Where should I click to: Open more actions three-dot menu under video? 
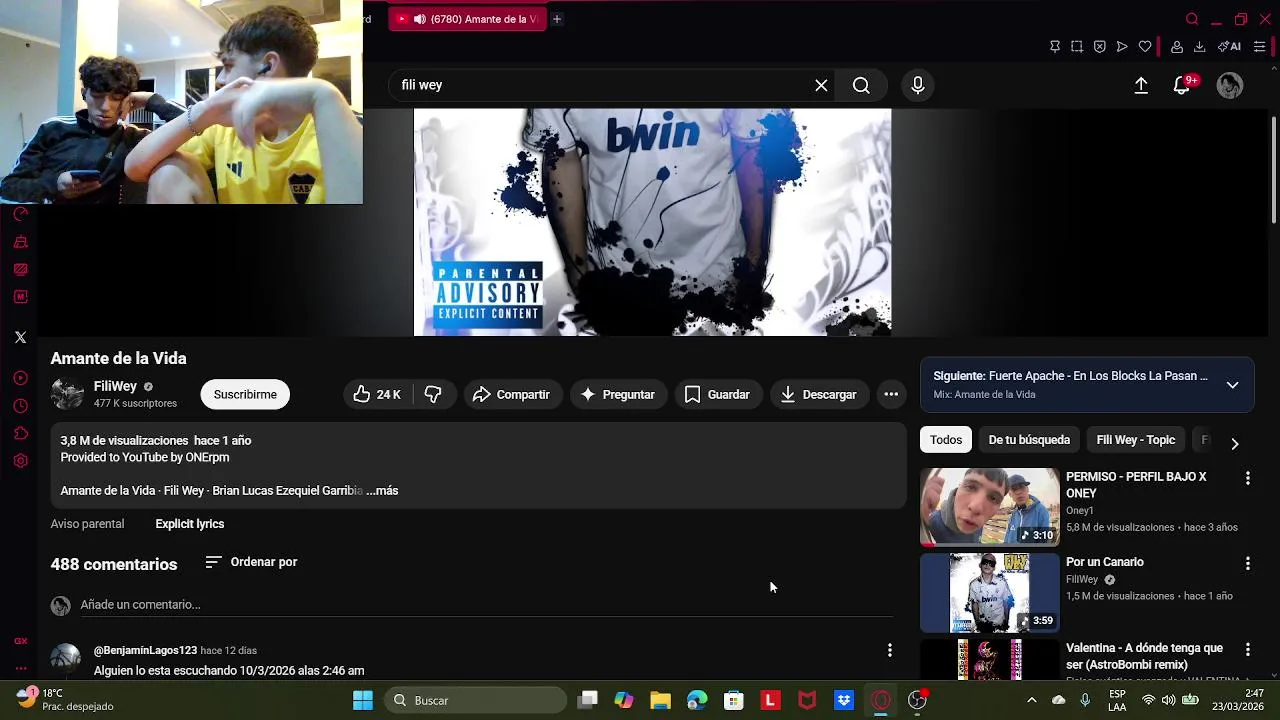point(891,394)
